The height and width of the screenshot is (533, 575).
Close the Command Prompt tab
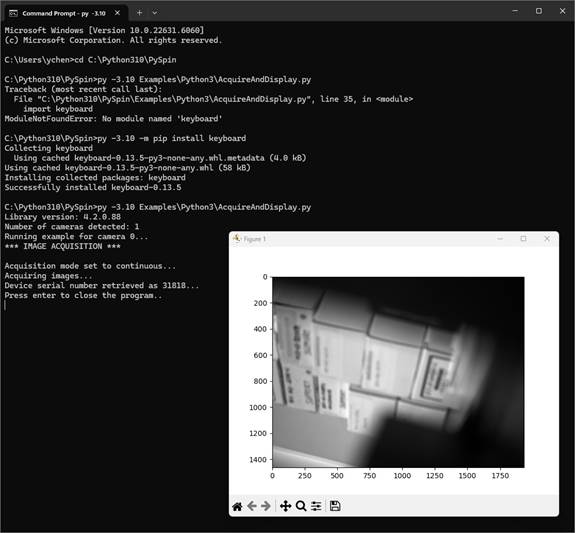pos(117,13)
